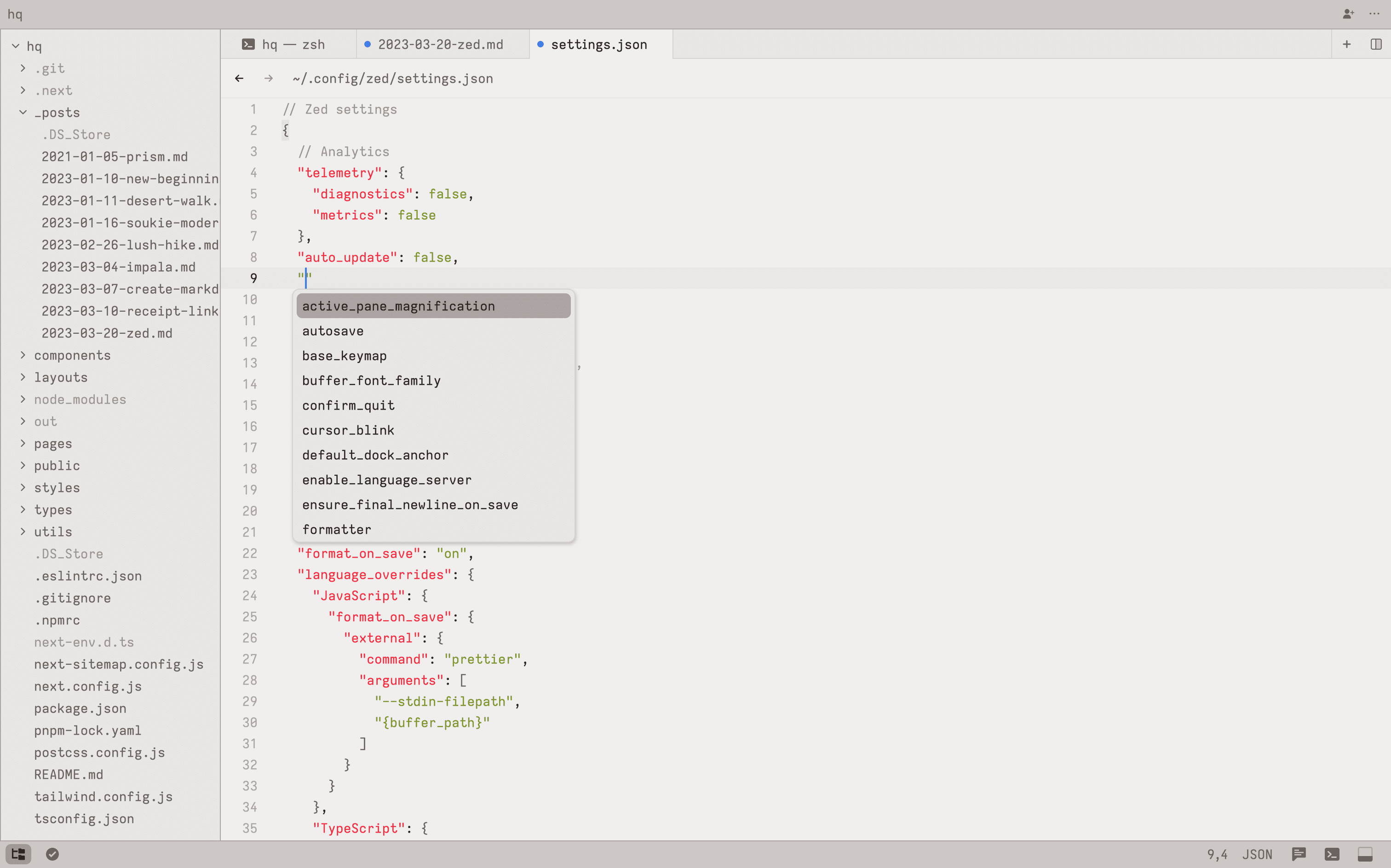This screenshot has width=1391, height=868.
Task: Toggle the bottom dock icon in status bar
Action: 1365,854
